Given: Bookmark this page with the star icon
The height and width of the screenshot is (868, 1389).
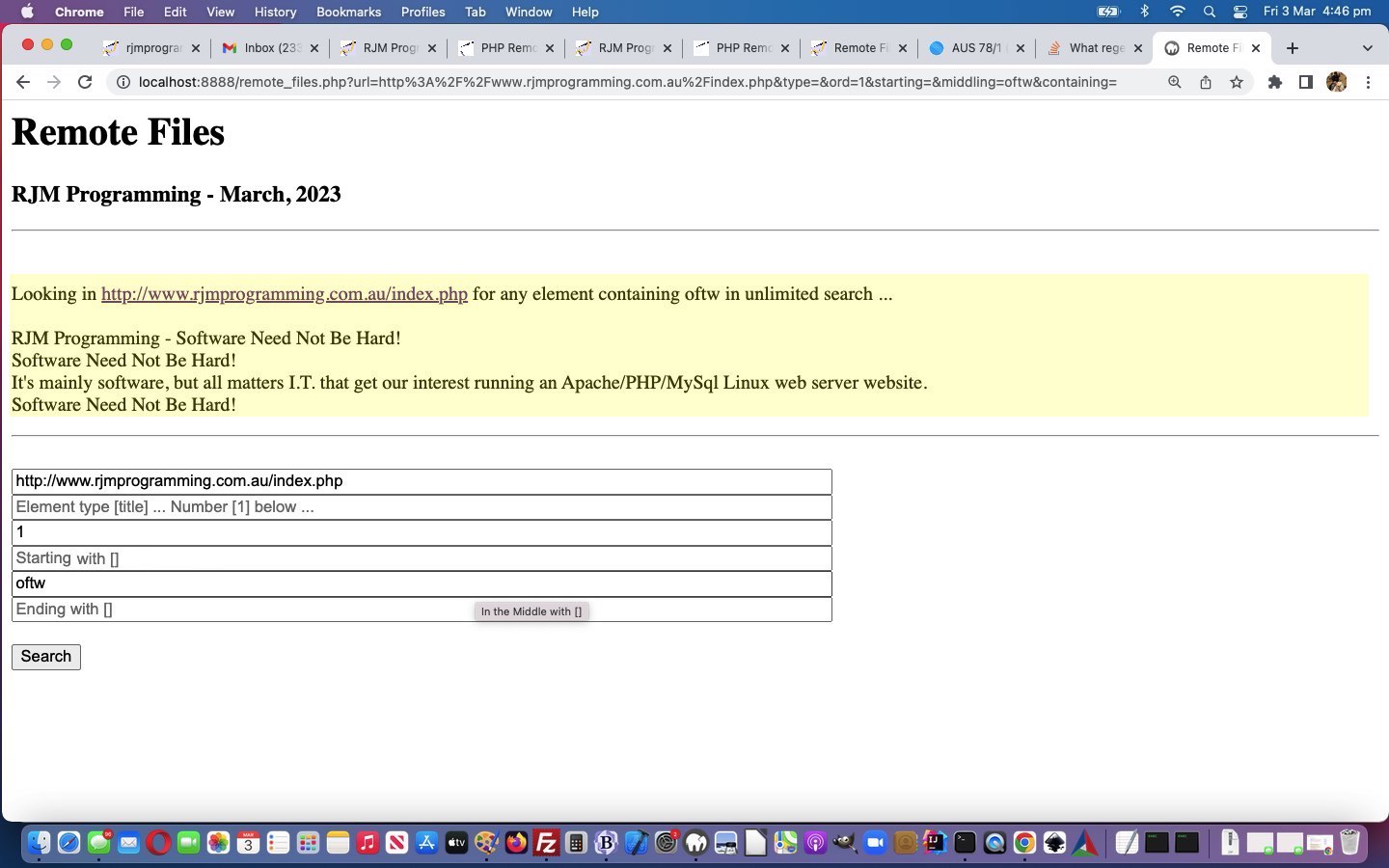Looking at the screenshot, I should (x=1237, y=82).
